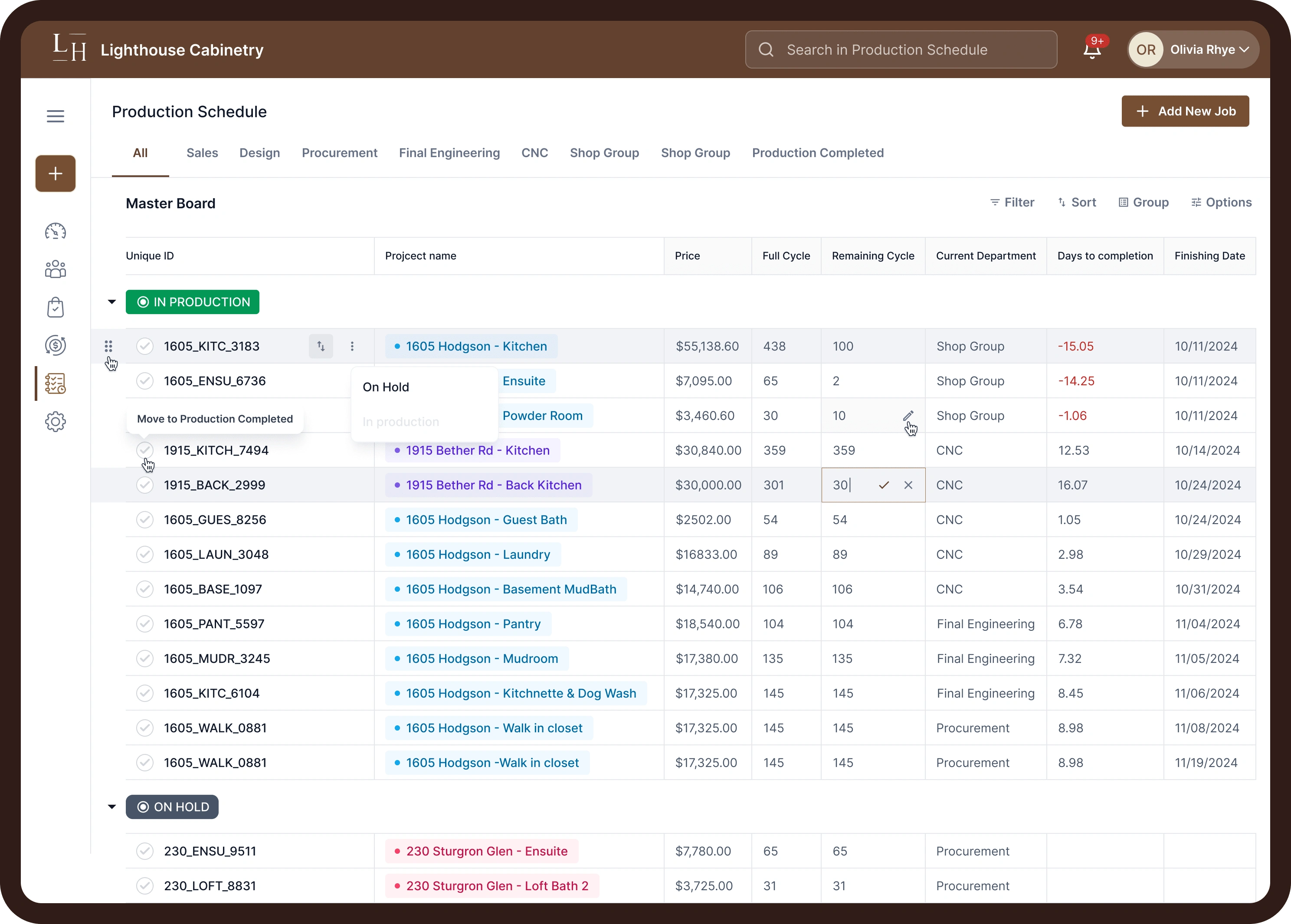Screen dimensions: 1291x924
Task: Click pencil edit icon in Powder Room row
Action: (908, 416)
